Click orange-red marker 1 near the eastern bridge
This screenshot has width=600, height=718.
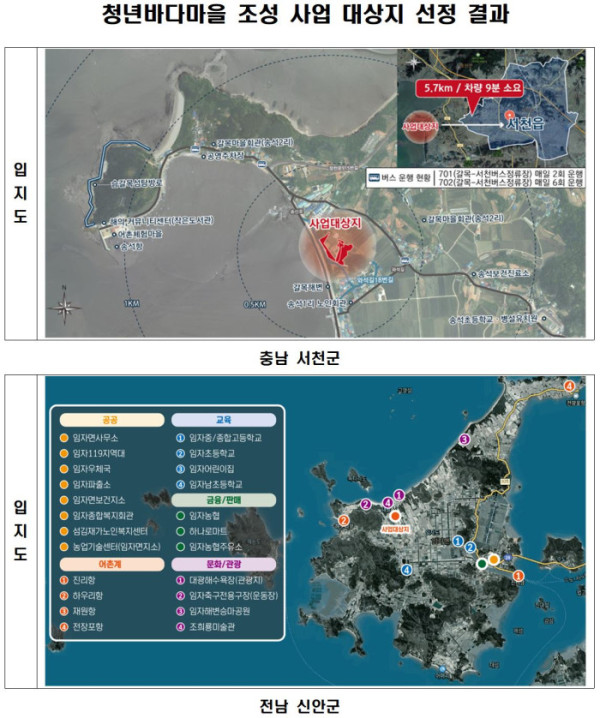click(x=518, y=576)
